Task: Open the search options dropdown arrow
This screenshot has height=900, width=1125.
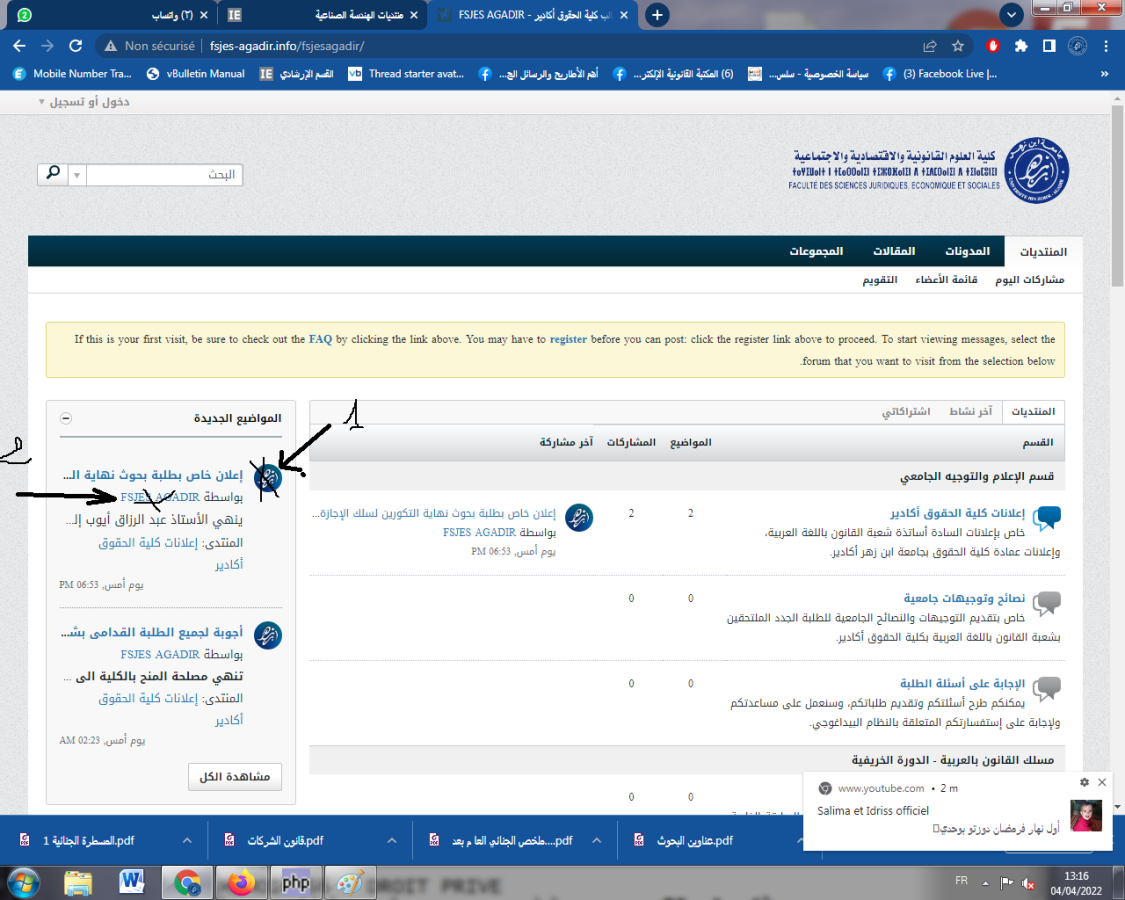Action: tap(77, 174)
